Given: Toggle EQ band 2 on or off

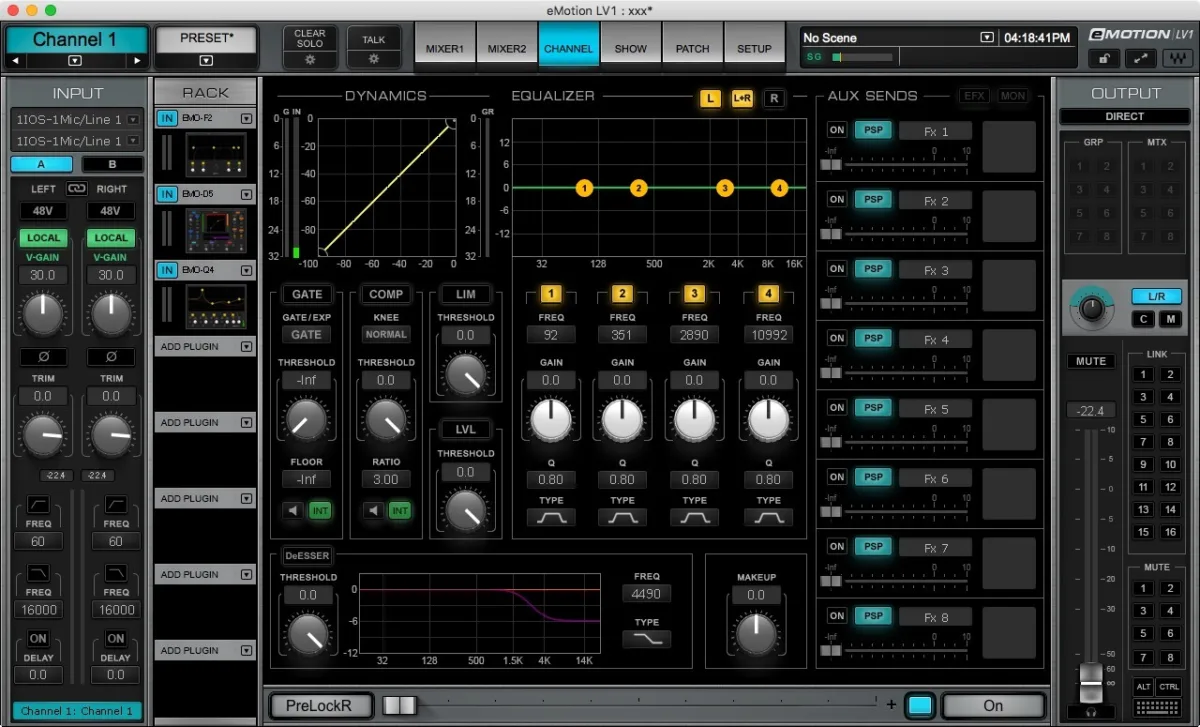Looking at the screenshot, I should click(622, 293).
